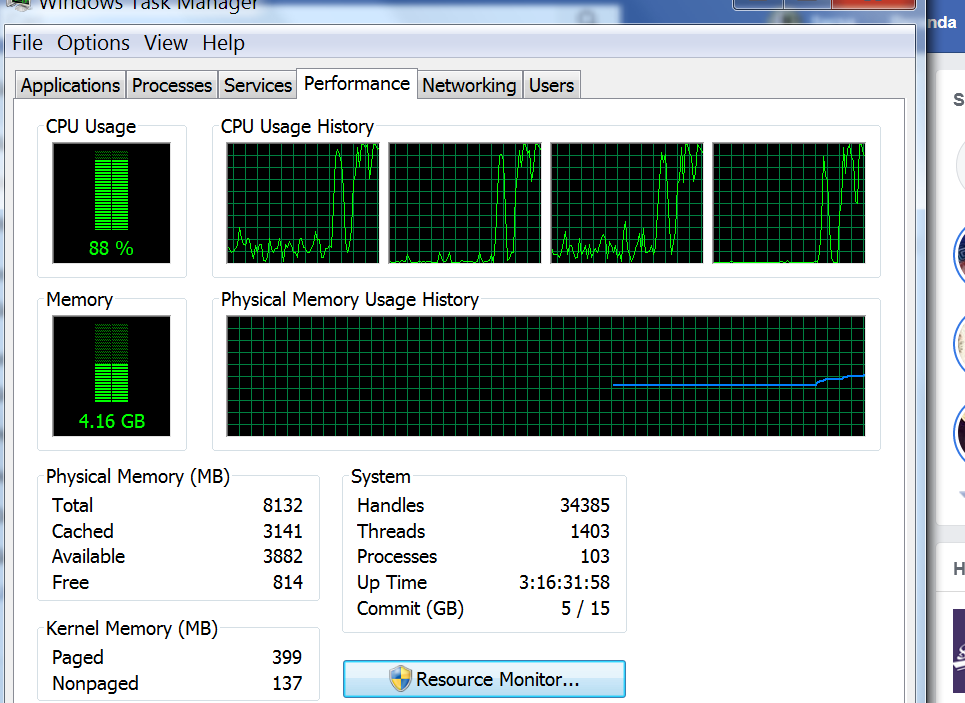965x703 pixels.
Task: Click the "Commit (GB)" label
Action: click(x=410, y=609)
